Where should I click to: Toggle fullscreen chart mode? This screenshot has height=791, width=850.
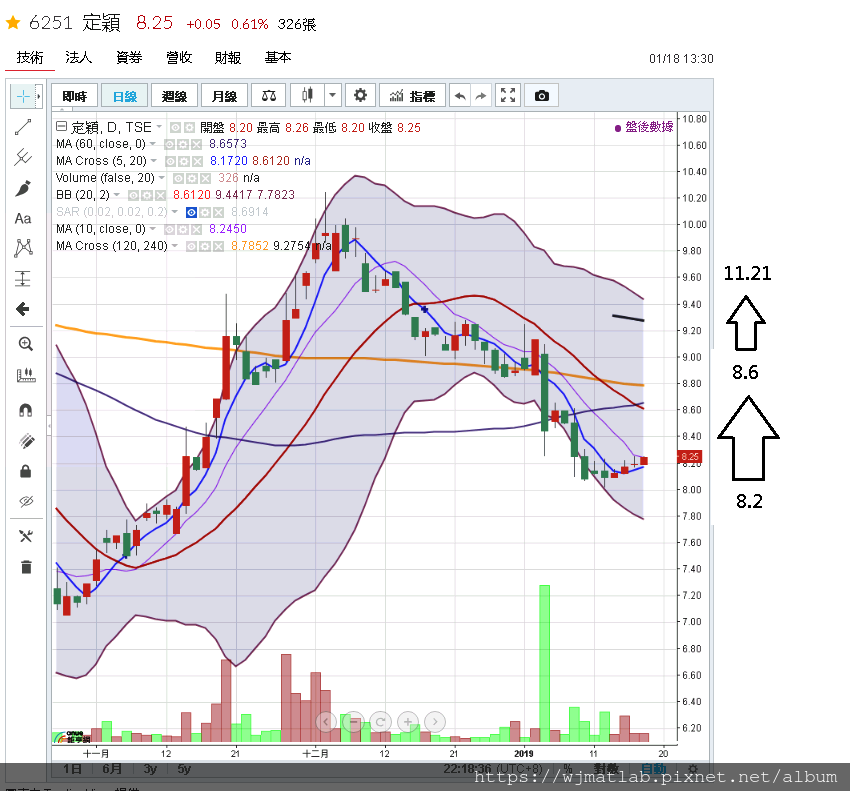coord(508,96)
